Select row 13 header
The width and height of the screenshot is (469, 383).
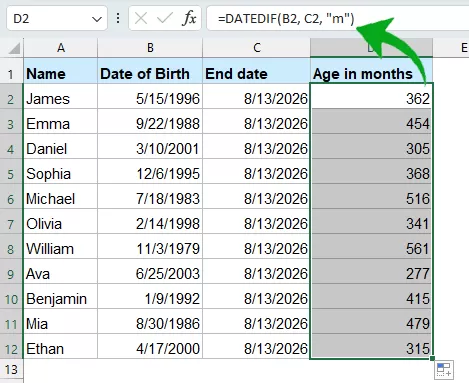pyautogui.click(x=11, y=369)
